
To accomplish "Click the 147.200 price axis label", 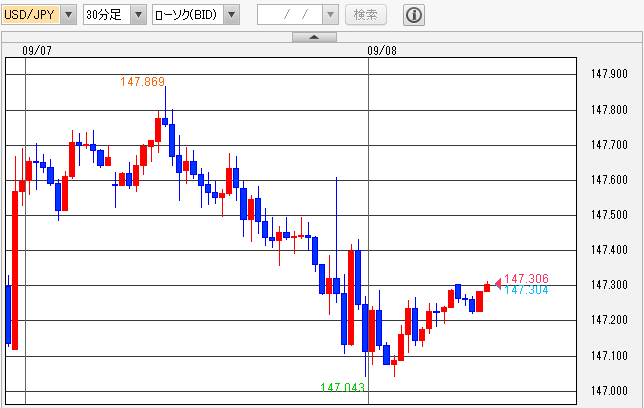I will coord(610,320).
